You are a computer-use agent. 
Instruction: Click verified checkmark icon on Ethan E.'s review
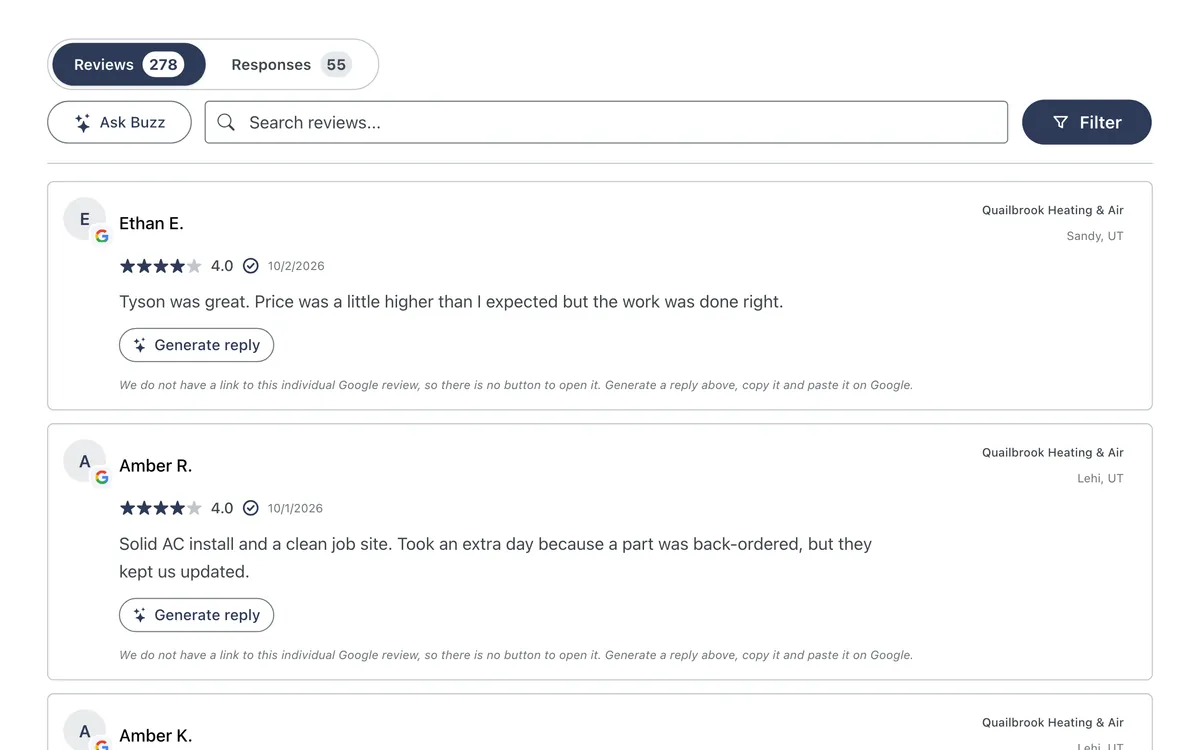click(251, 266)
